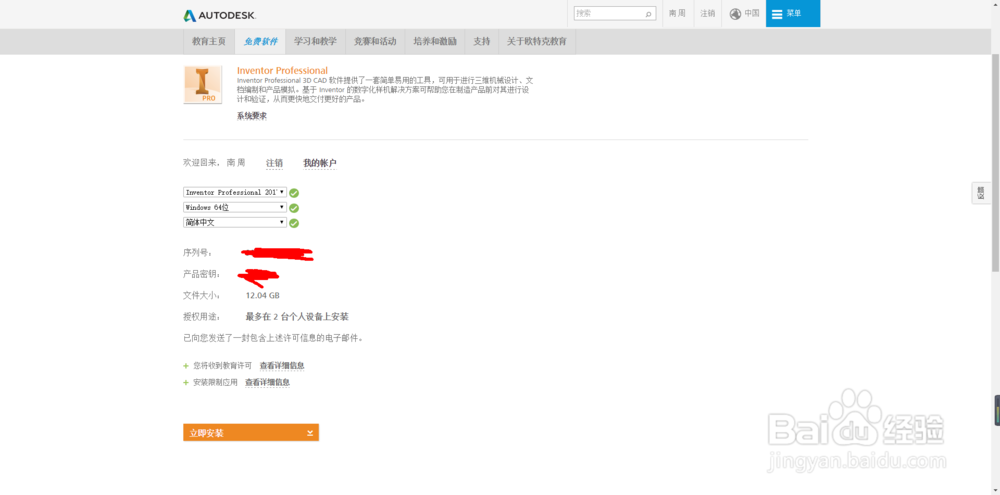This screenshot has width=1000, height=495.
Task: Open the 支持 tab
Action: pos(482,41)
